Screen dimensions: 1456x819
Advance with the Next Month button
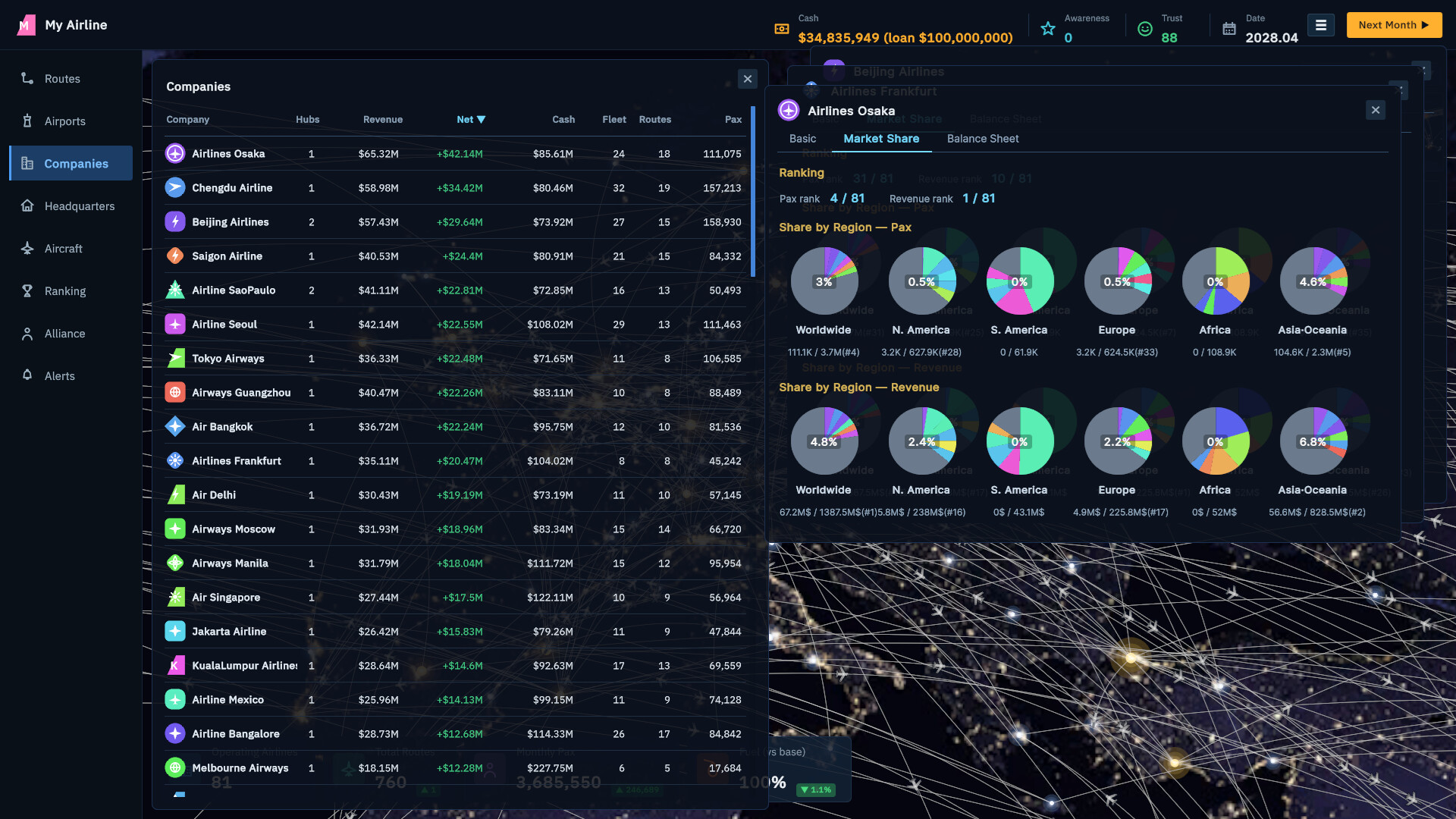(1394, 25)
